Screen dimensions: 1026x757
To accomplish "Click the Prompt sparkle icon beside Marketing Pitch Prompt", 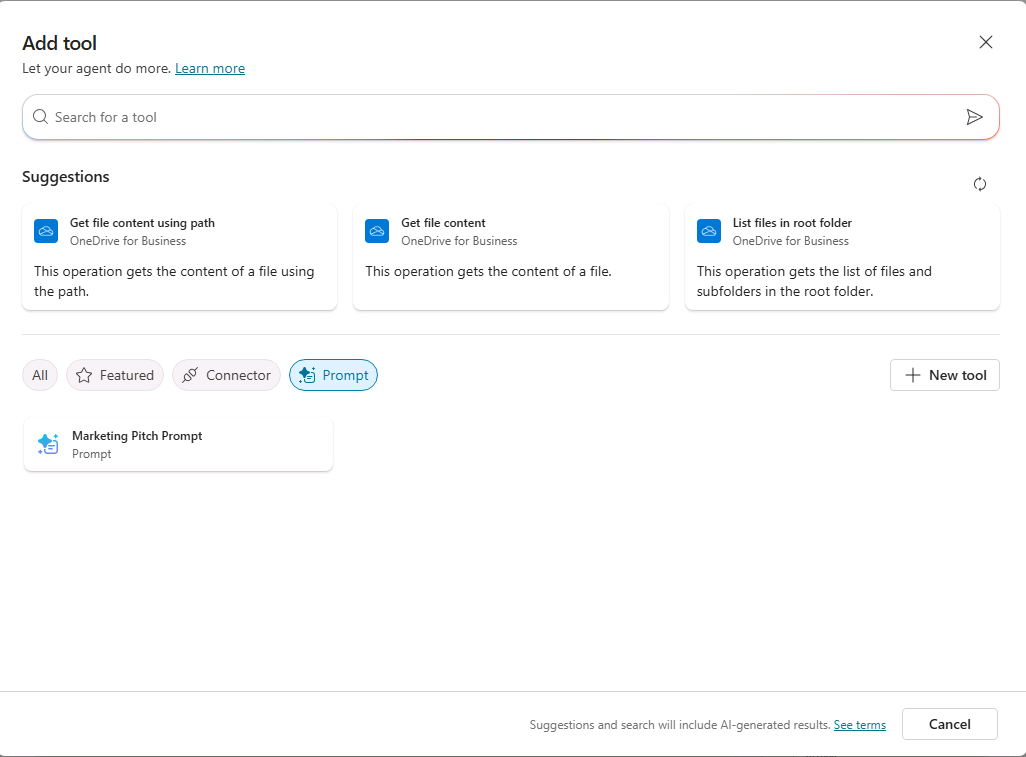I will pos(47,444).
